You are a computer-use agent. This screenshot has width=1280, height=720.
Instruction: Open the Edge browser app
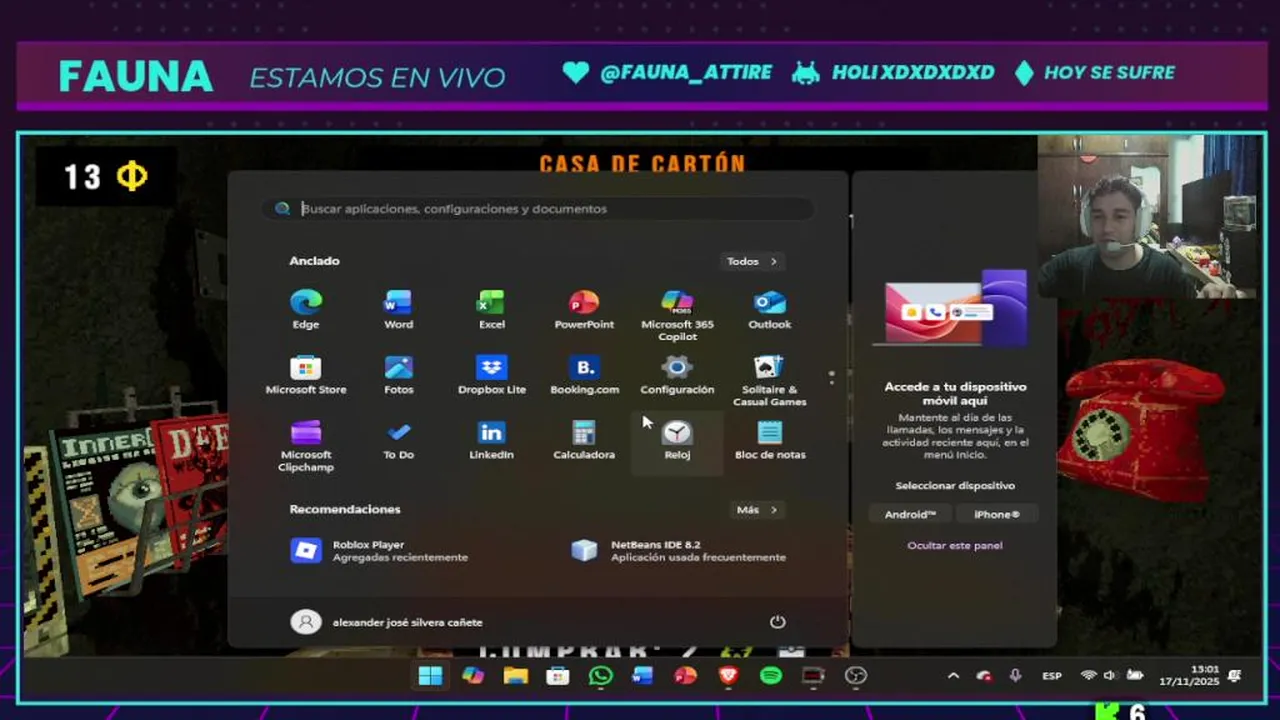[x=306, y=309]
